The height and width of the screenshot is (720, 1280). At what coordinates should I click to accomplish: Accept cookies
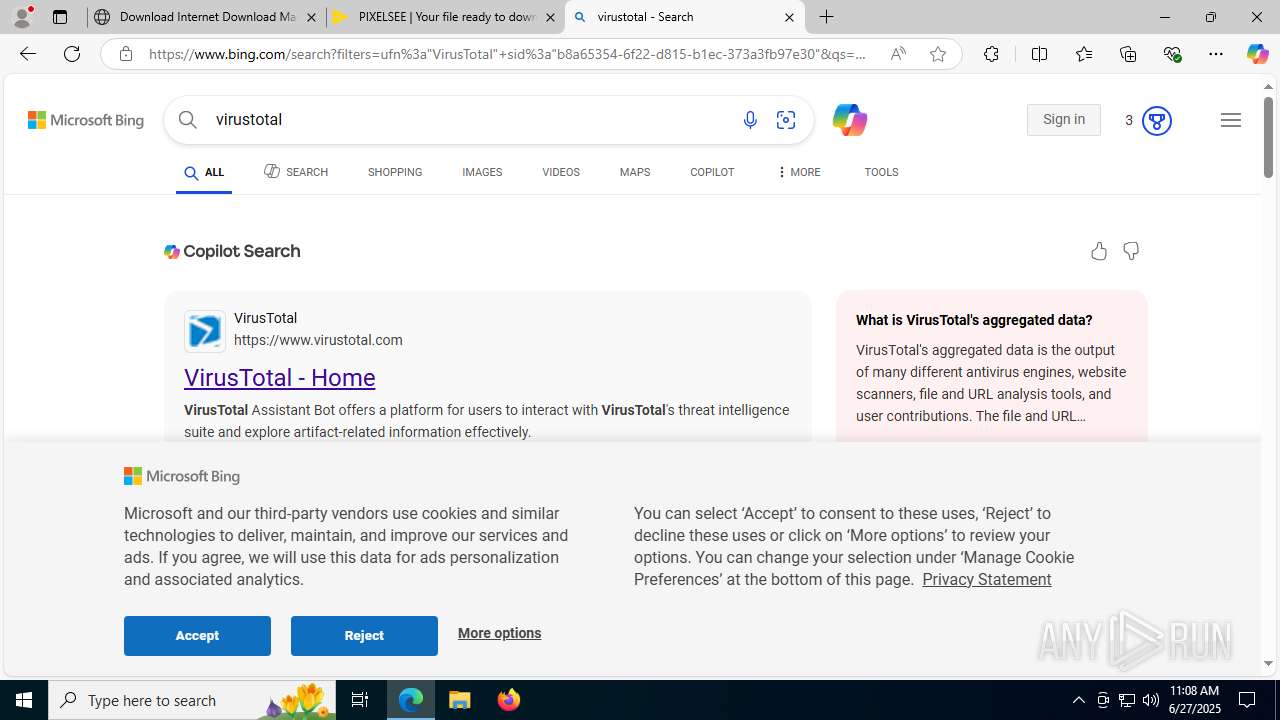tap(197, 636)
